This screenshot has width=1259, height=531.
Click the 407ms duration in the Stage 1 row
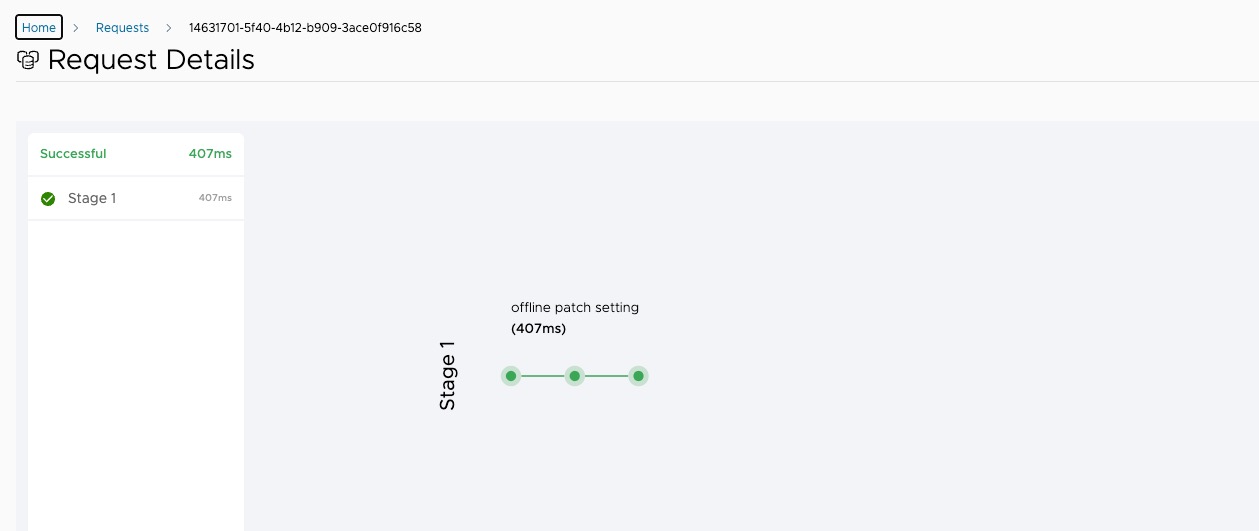pos(215,198)
